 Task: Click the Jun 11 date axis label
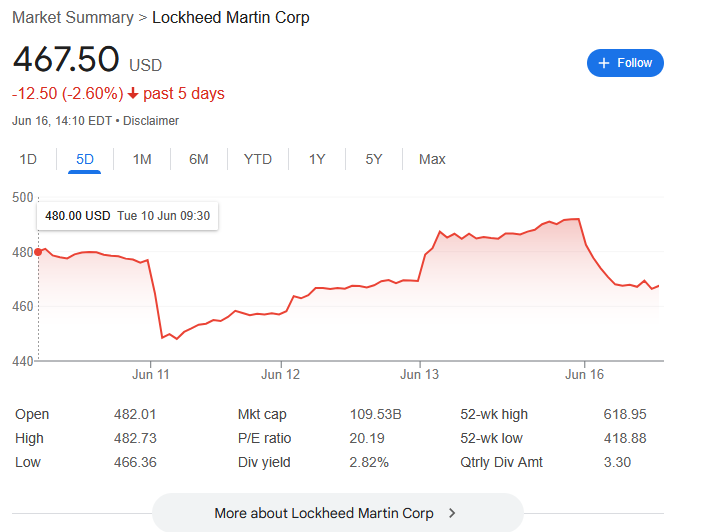pyautogui.click(x=151, y=374)
